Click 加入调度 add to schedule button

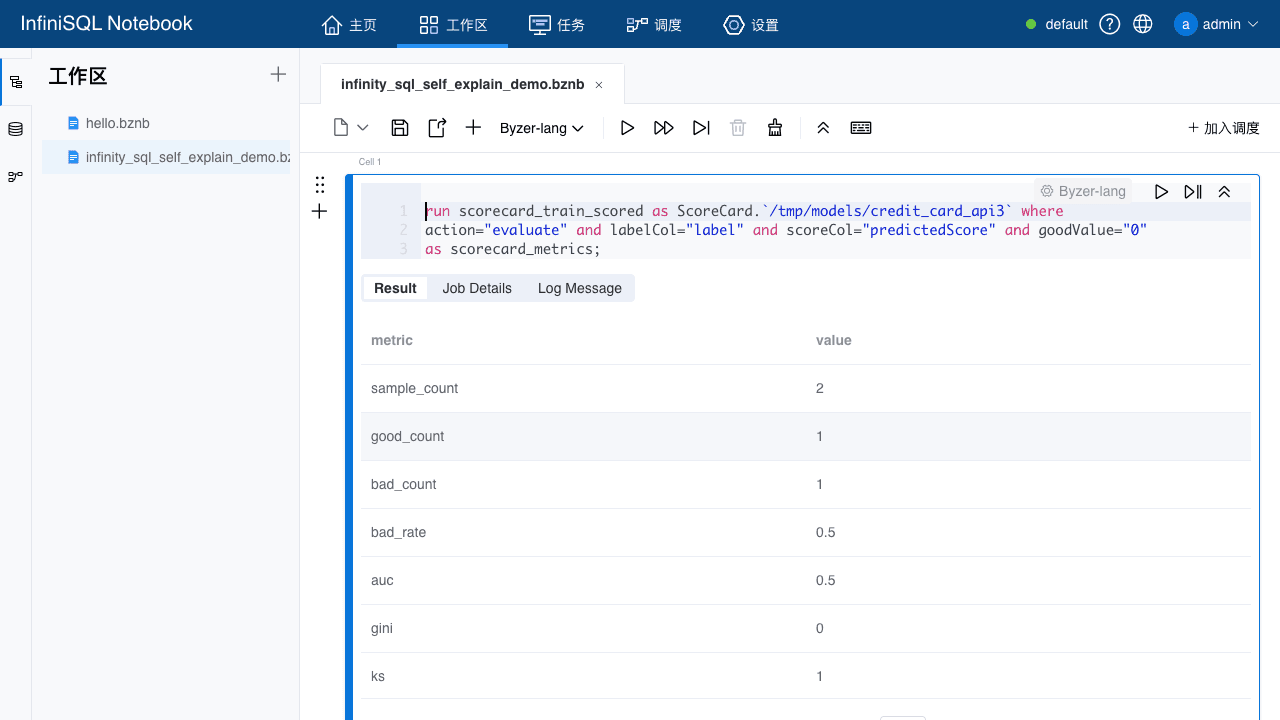(1224, 128)
